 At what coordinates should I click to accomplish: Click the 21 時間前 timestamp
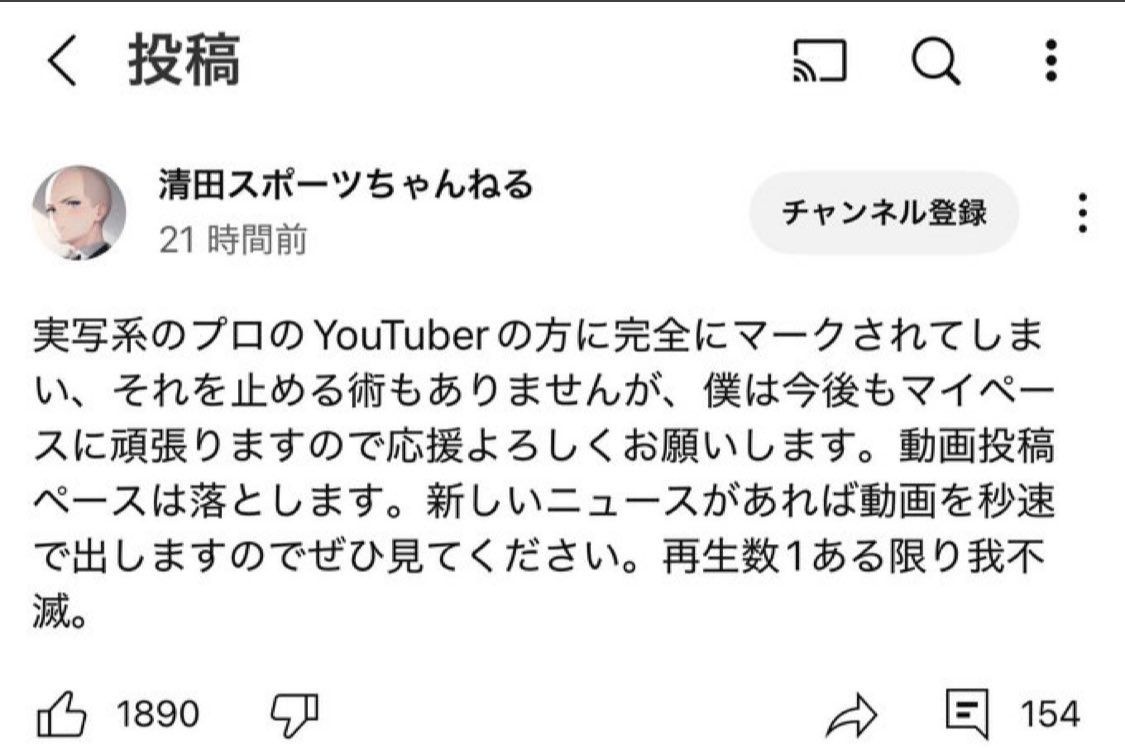(233, 241)
